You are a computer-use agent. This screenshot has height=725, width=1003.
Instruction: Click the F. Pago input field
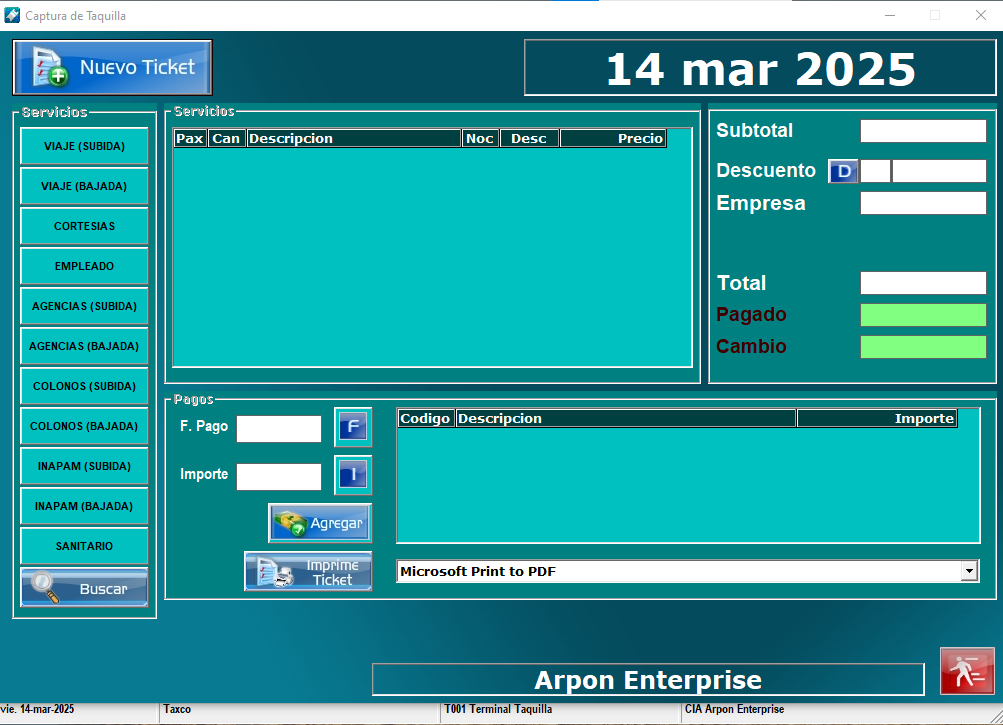(278, 429)
